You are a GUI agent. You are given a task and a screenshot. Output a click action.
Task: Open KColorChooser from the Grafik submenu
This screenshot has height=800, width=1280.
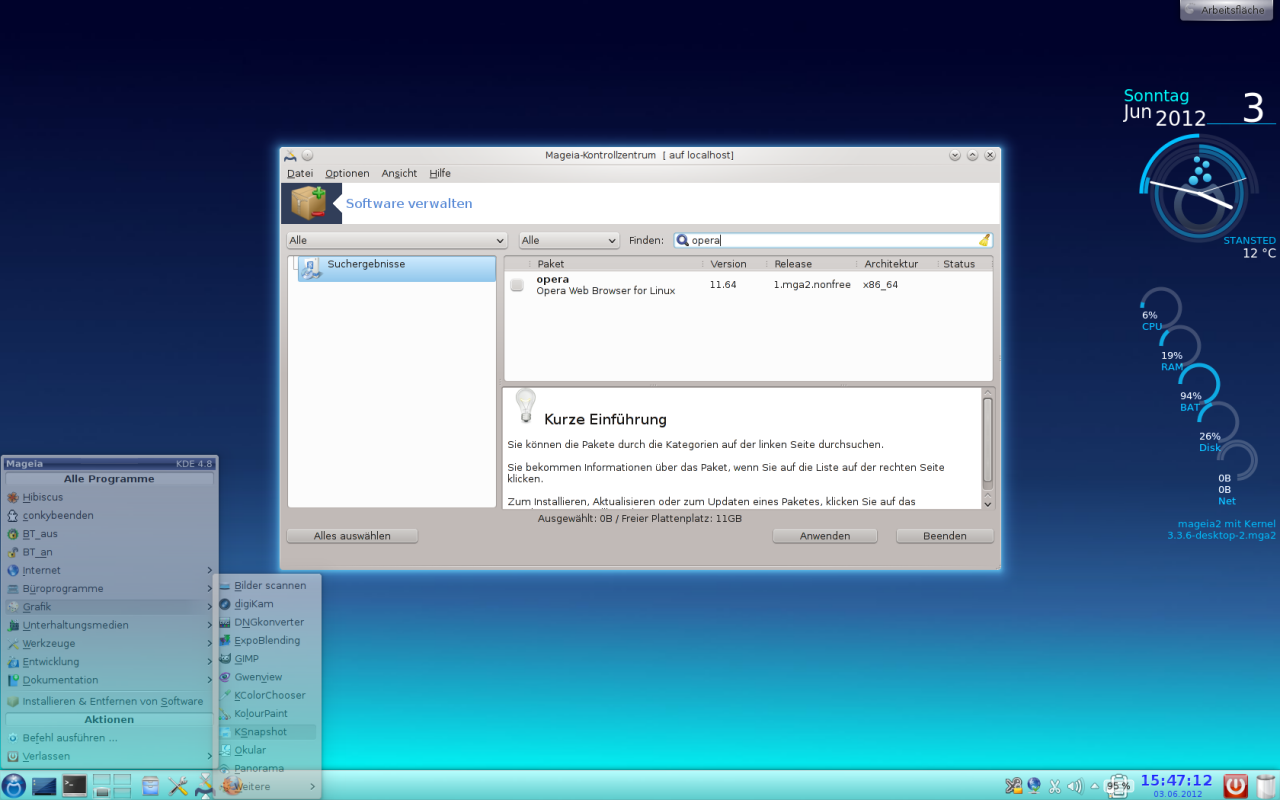point(268,695)
